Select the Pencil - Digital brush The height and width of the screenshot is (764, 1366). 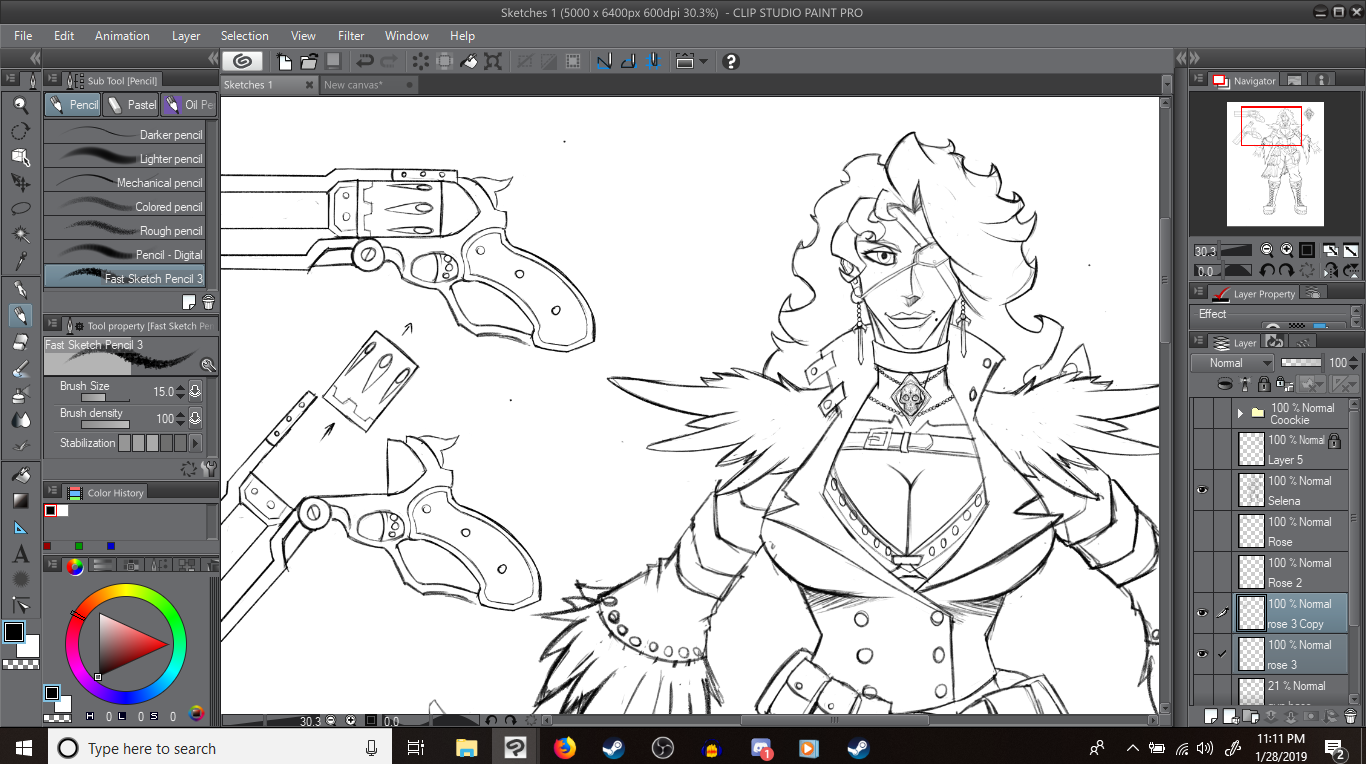pos(125,254)
